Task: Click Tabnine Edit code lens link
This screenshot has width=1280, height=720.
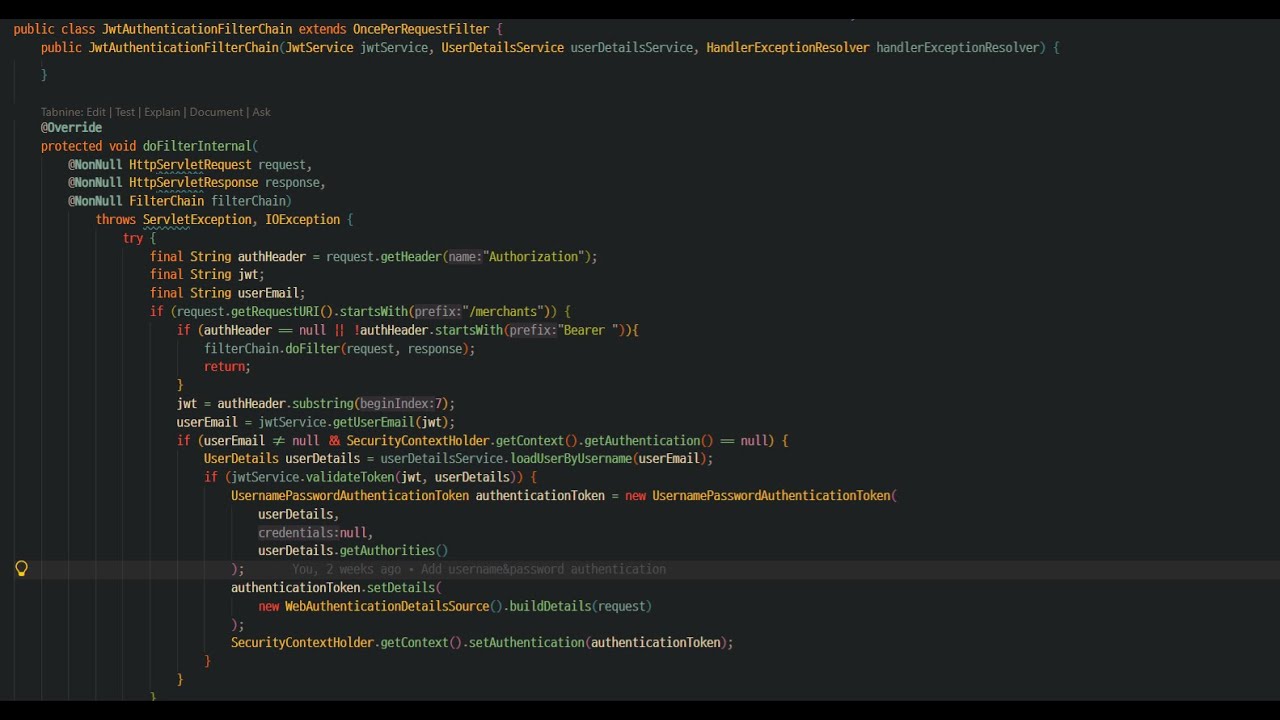Action: click(x=96, y=112)
